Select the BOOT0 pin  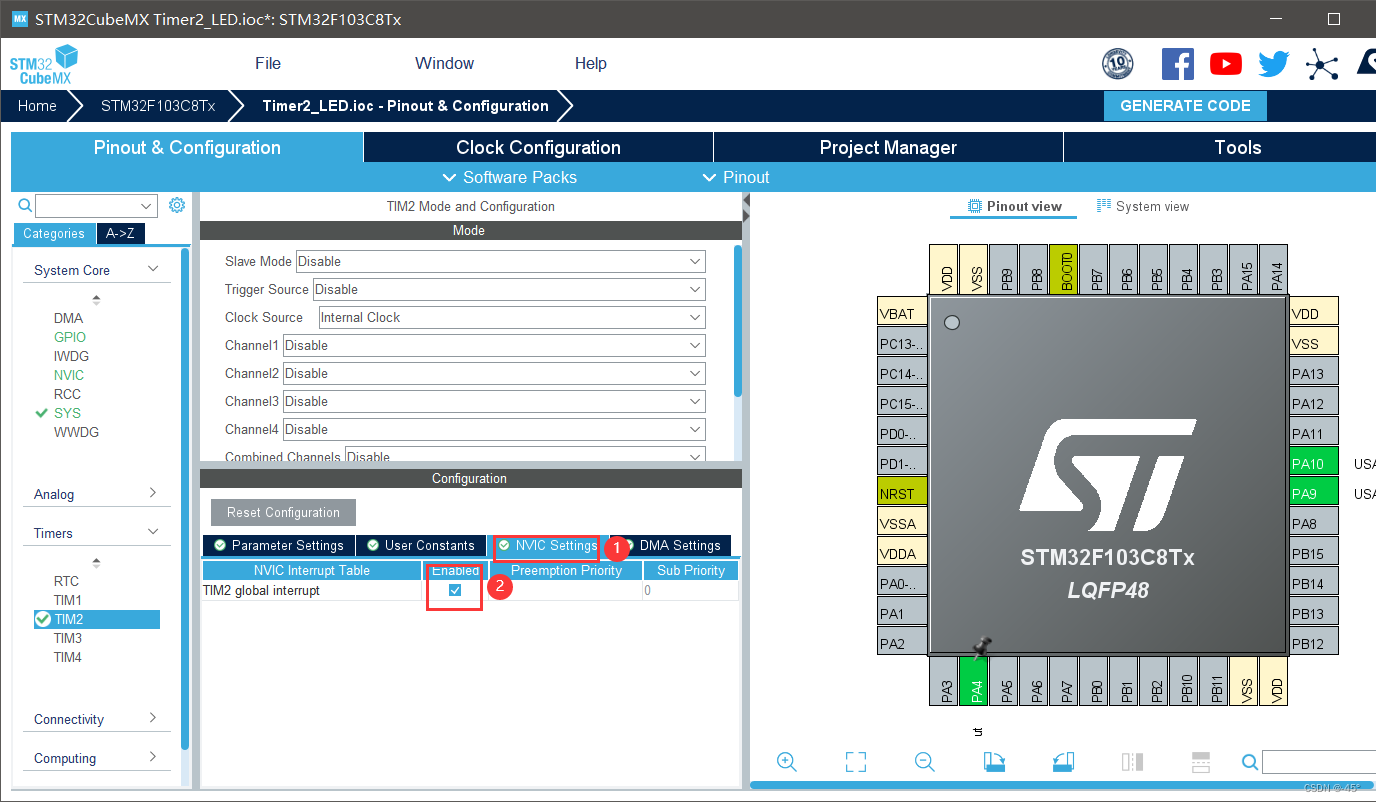(1065, 269)
